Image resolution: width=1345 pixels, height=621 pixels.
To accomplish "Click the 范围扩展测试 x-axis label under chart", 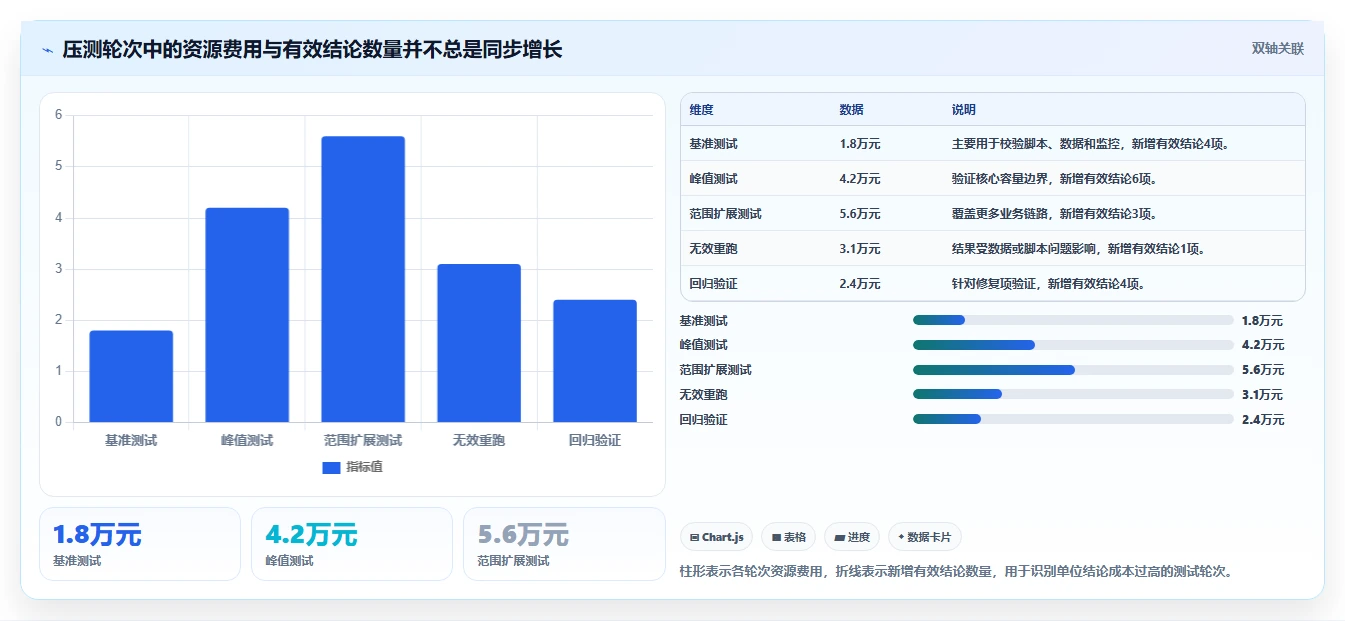I will [363, 440].
